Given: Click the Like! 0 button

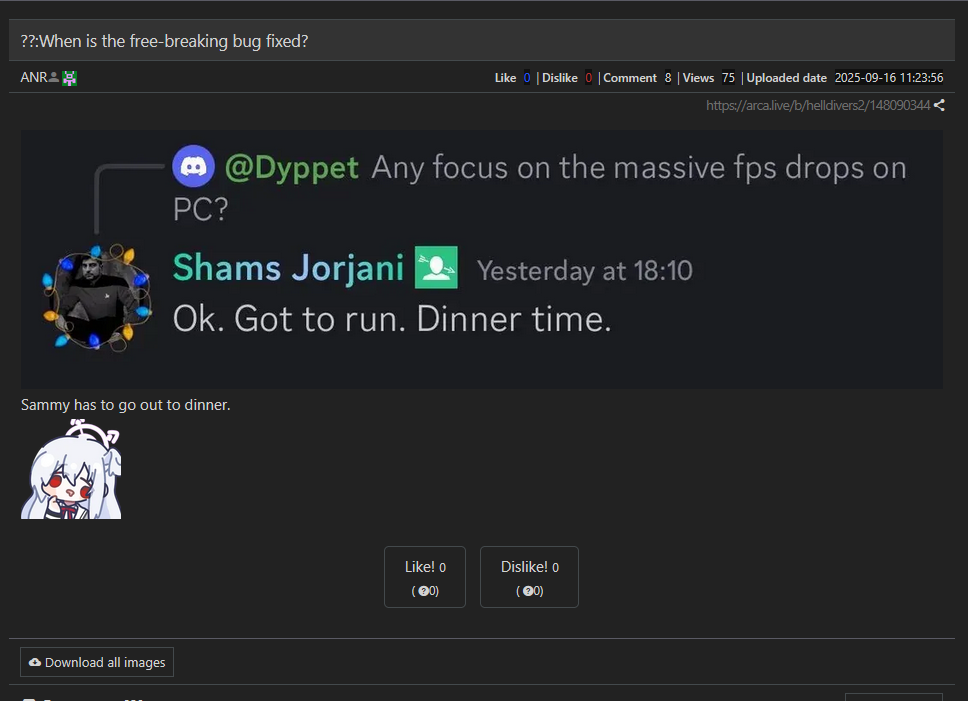Looking at the screenshot, I should click(x=425, y=577).
